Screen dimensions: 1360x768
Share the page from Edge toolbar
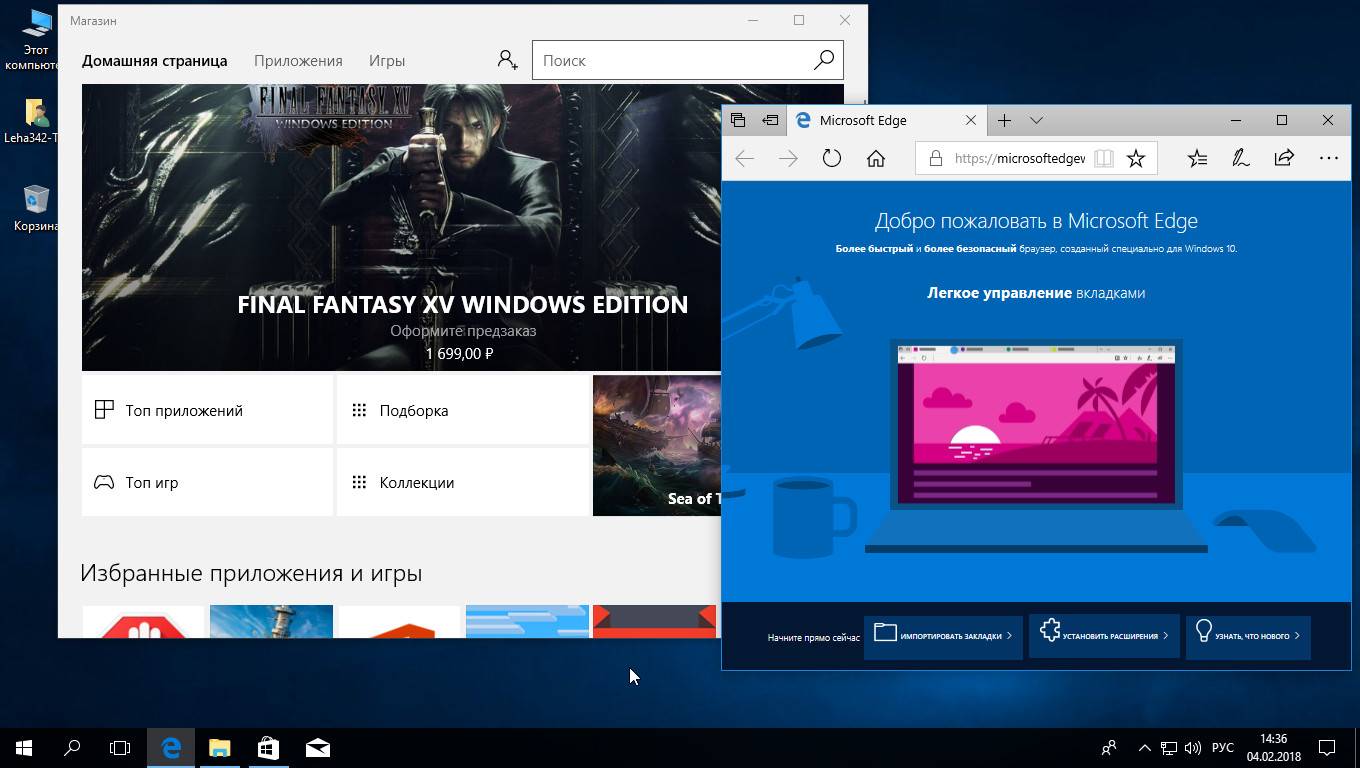click(x=1284, y=158)
